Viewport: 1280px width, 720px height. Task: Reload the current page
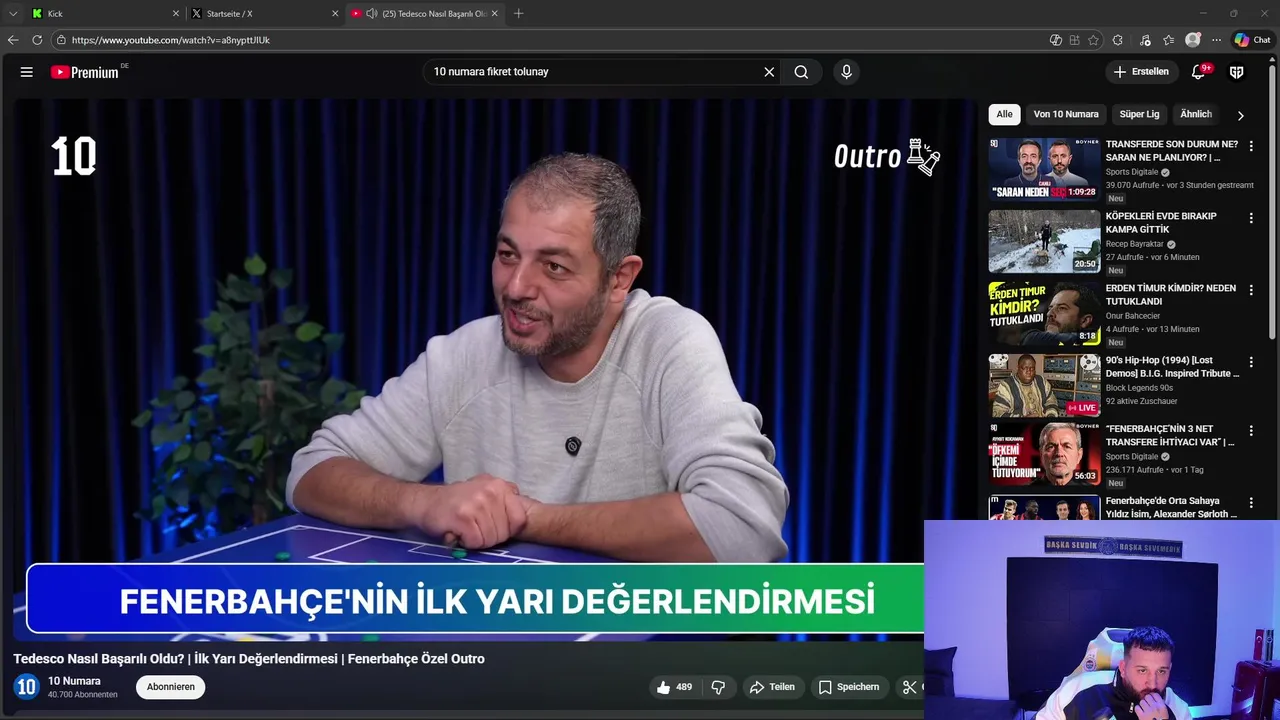coord(37,40)
